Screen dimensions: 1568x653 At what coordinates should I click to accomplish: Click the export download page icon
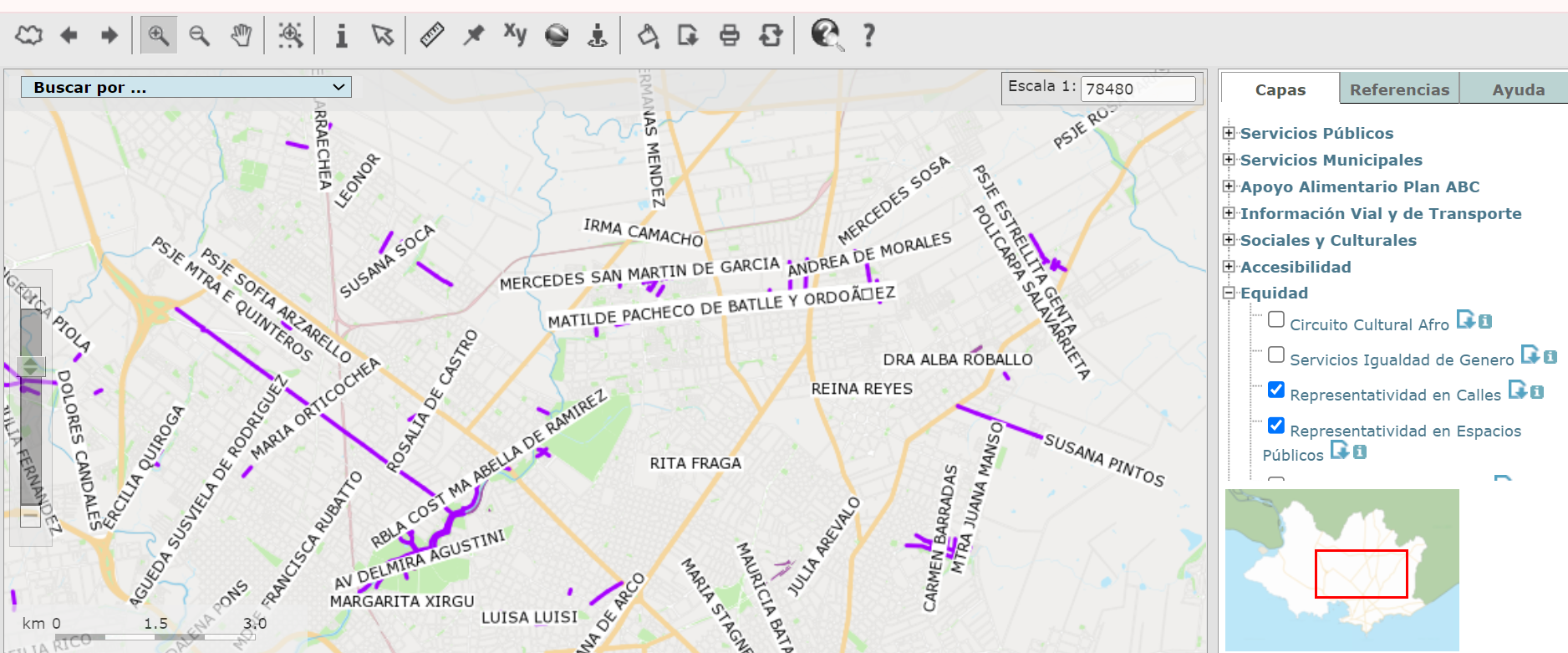(x=688, y=35)
